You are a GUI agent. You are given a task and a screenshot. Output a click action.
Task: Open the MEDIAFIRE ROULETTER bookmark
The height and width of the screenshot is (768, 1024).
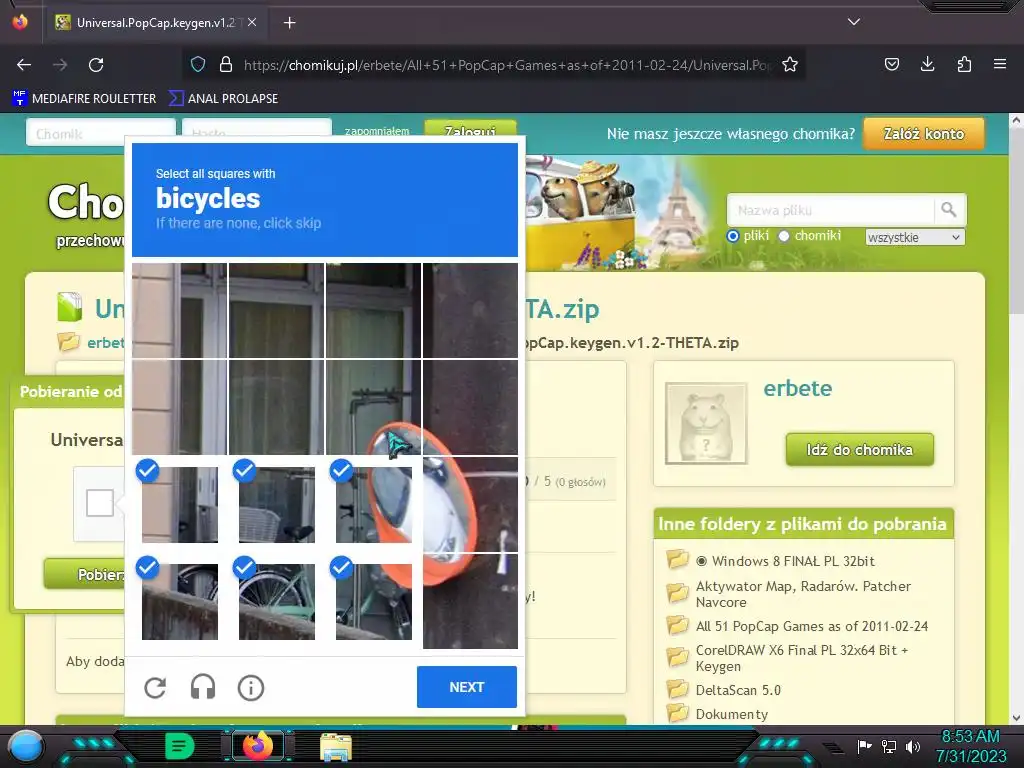click(84, 99)
